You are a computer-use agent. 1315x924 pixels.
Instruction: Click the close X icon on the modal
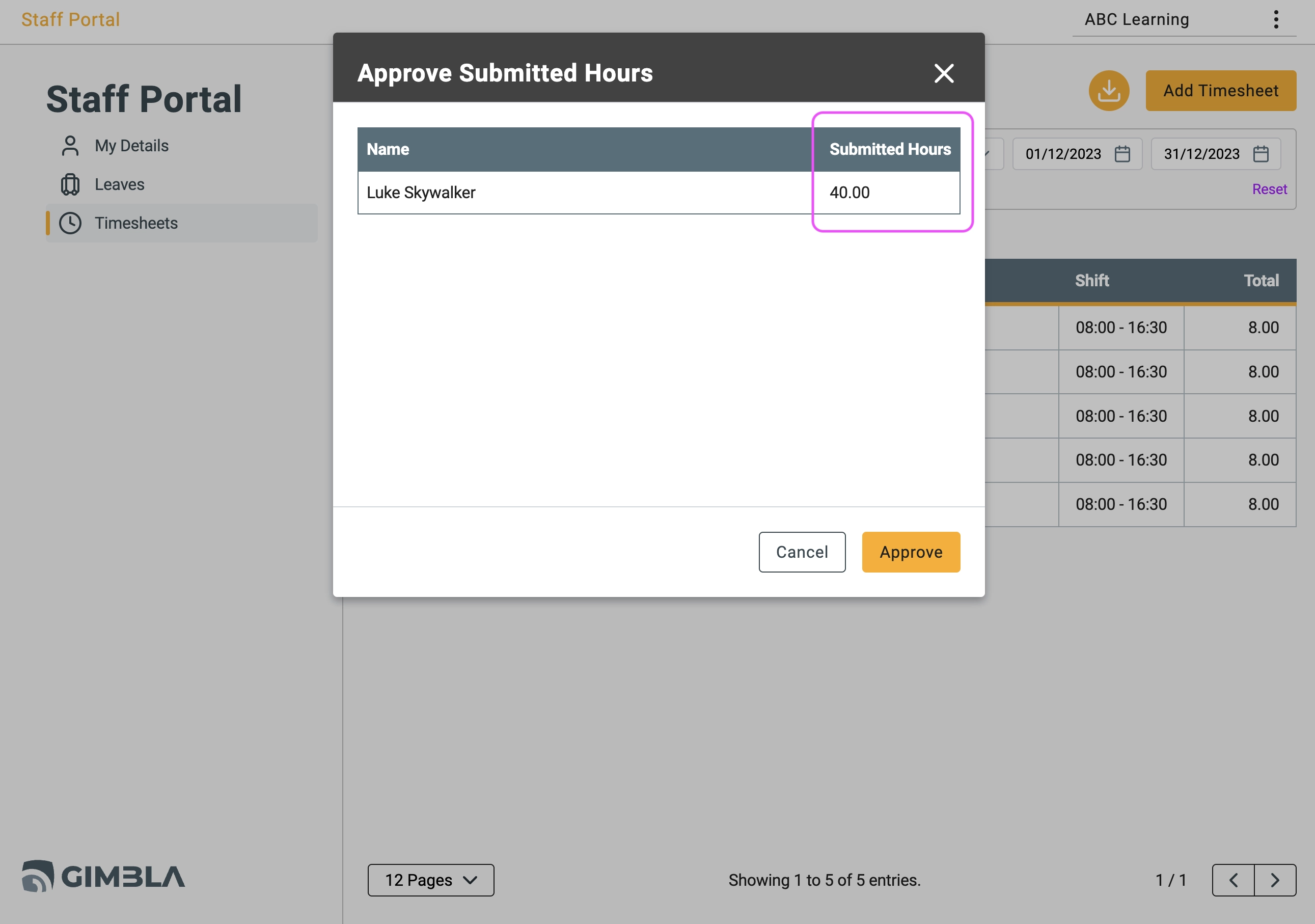[x=943, y=73]
